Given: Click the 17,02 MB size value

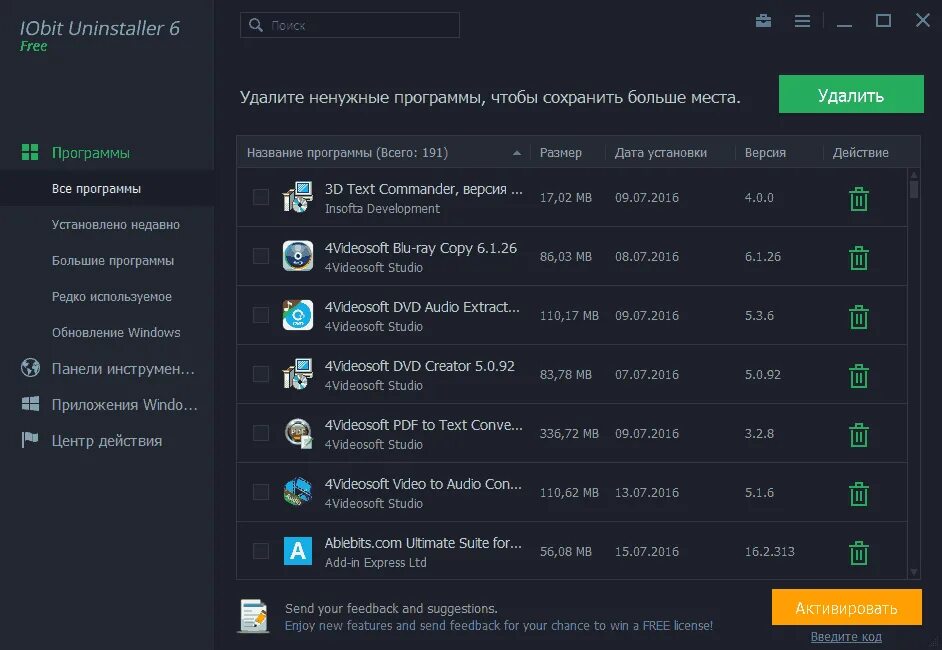Looking at the screenshot, I should click(565, 198).
